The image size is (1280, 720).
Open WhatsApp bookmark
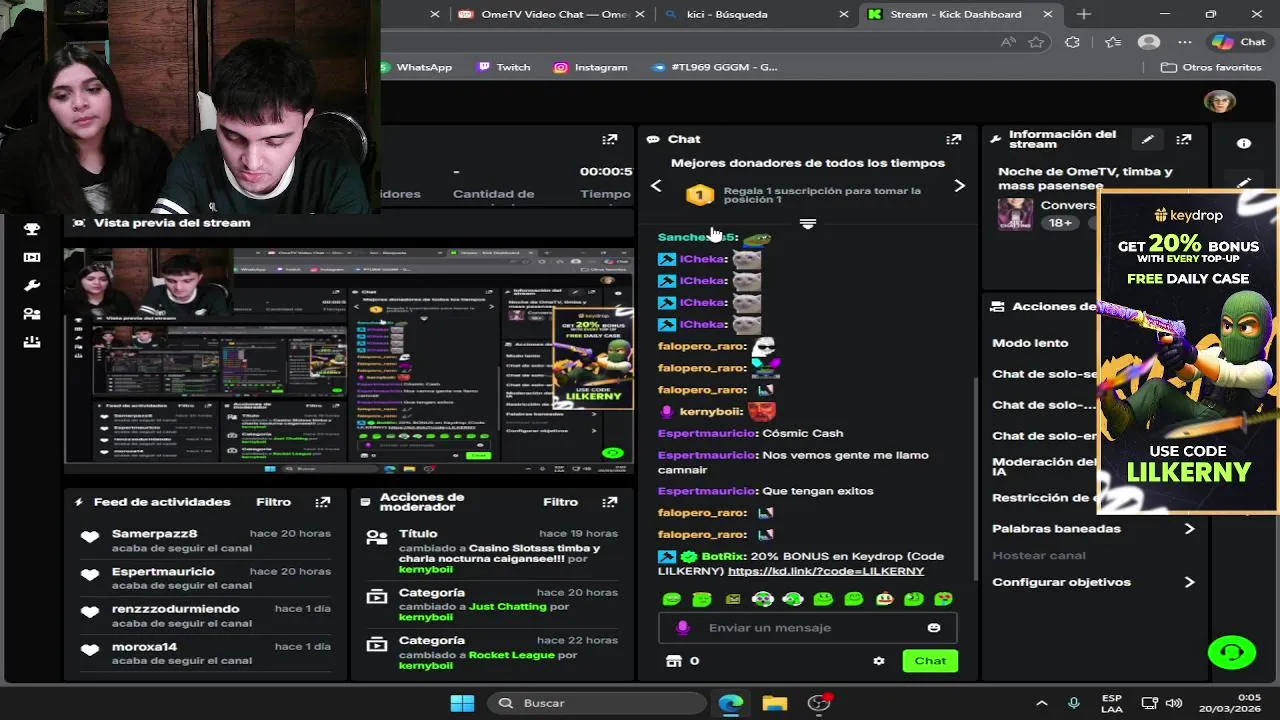pyautogui.click(x=416, y=67)
